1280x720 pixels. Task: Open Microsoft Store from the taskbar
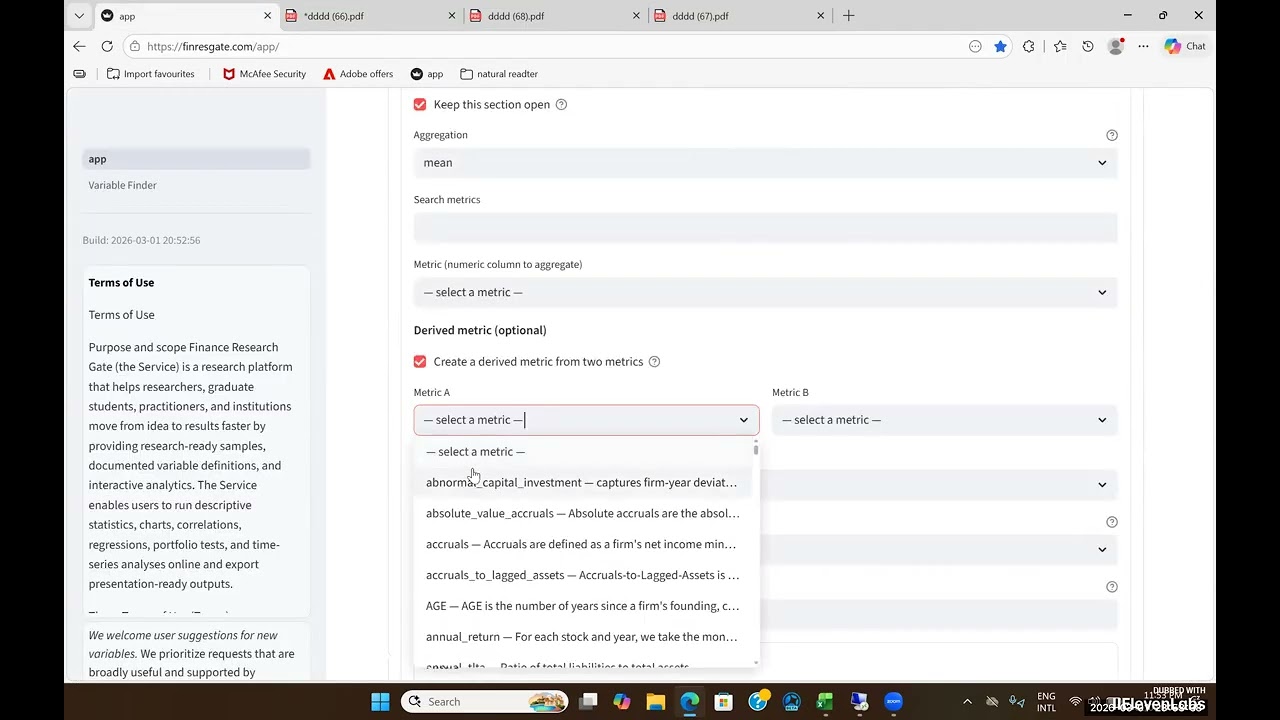(x=723, y=701)
